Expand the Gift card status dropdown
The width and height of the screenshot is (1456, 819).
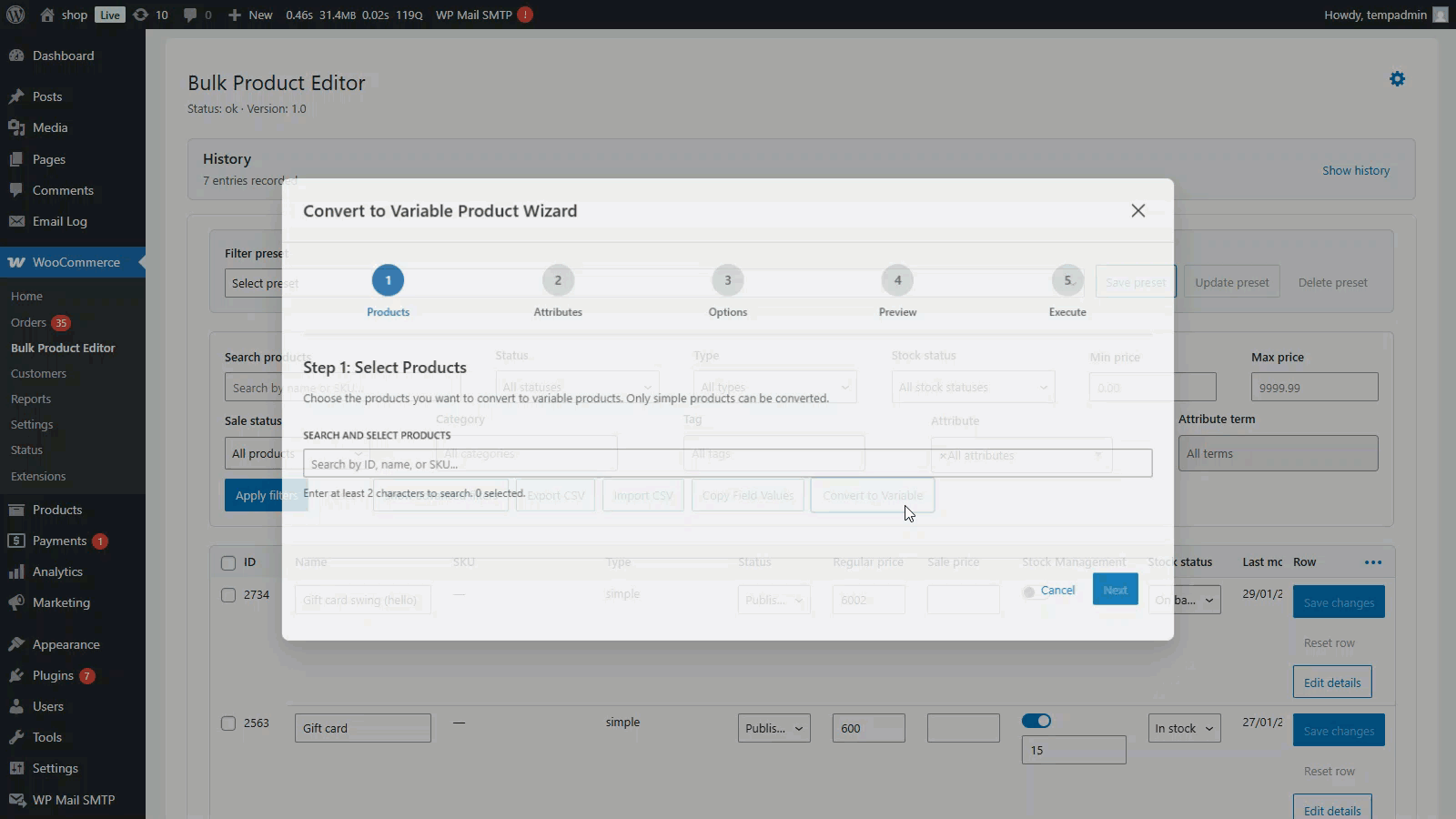(773, 728)
